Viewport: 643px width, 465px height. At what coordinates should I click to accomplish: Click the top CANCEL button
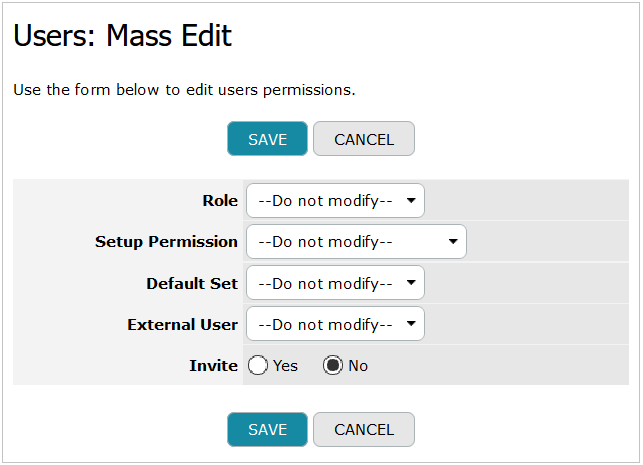(x=364, y=139)
